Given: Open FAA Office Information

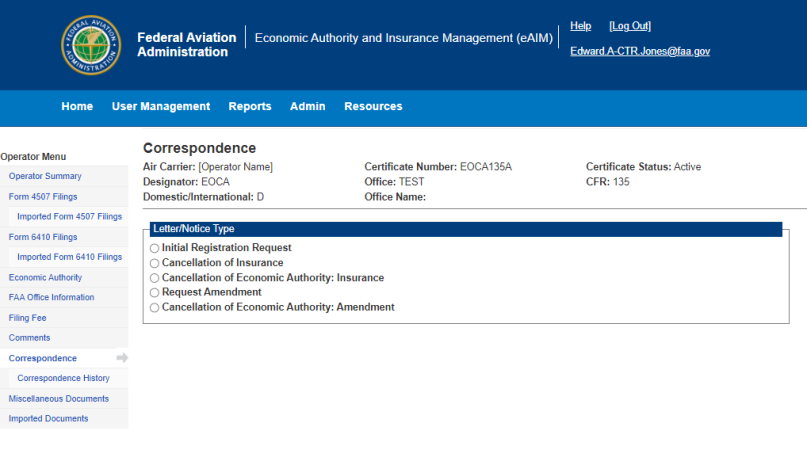Looking at the screenshot, I should (51, 297).
